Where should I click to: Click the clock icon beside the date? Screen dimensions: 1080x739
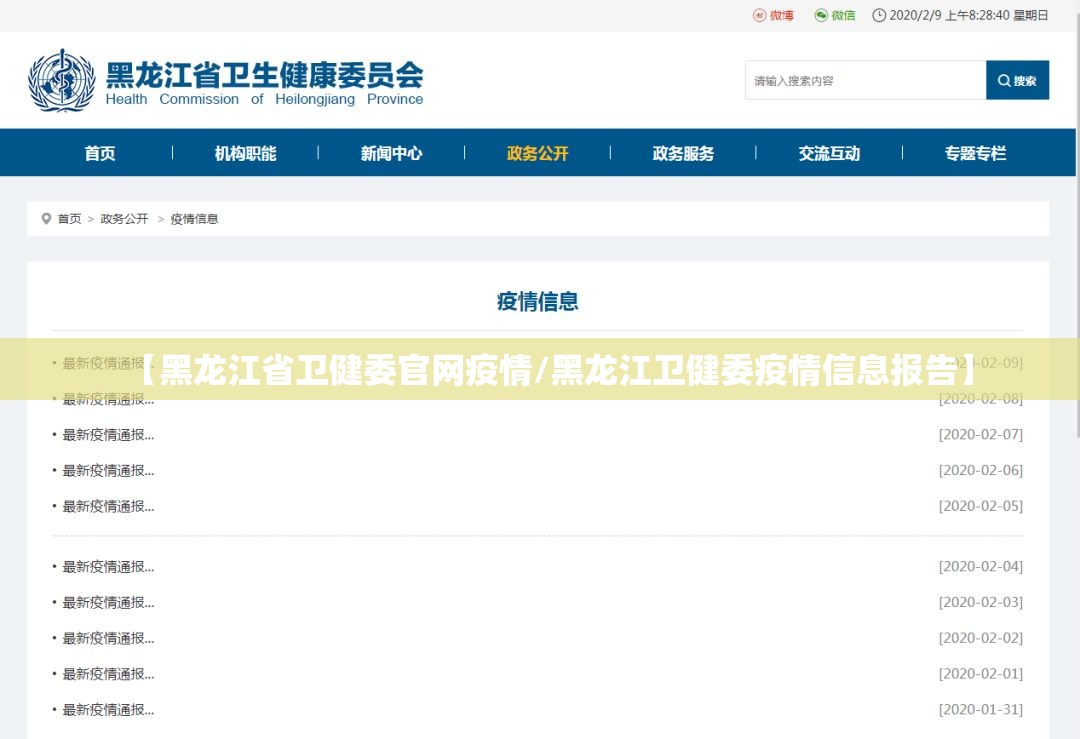point(879,15)
